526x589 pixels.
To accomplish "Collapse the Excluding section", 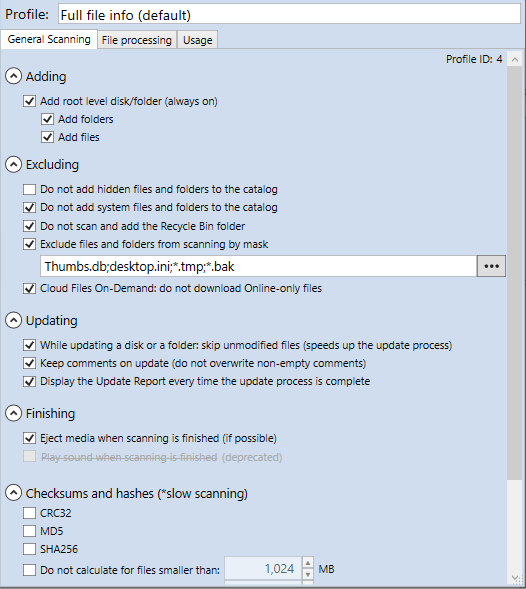I will pos(14,165).
